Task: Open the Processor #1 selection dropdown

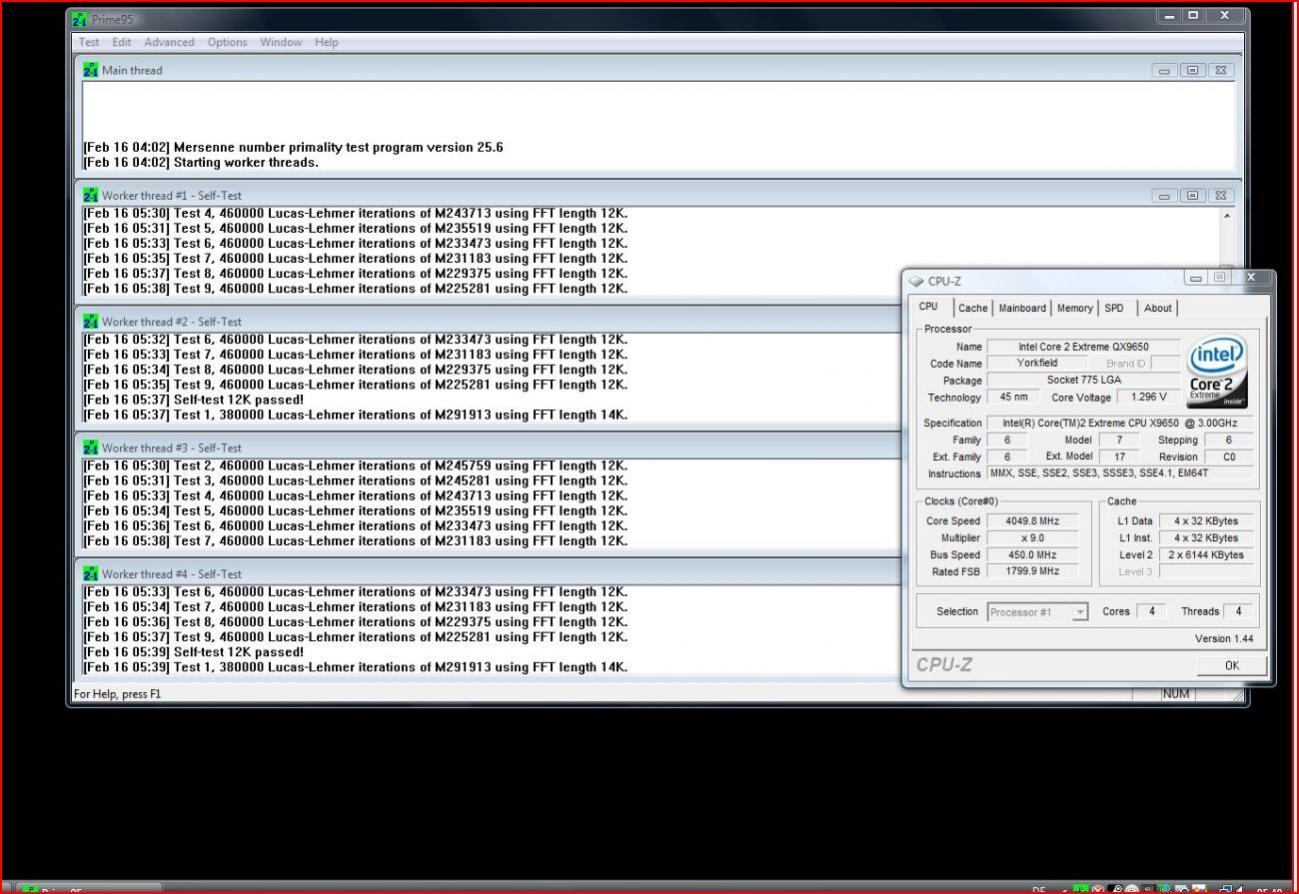Action: [1038, 612]
